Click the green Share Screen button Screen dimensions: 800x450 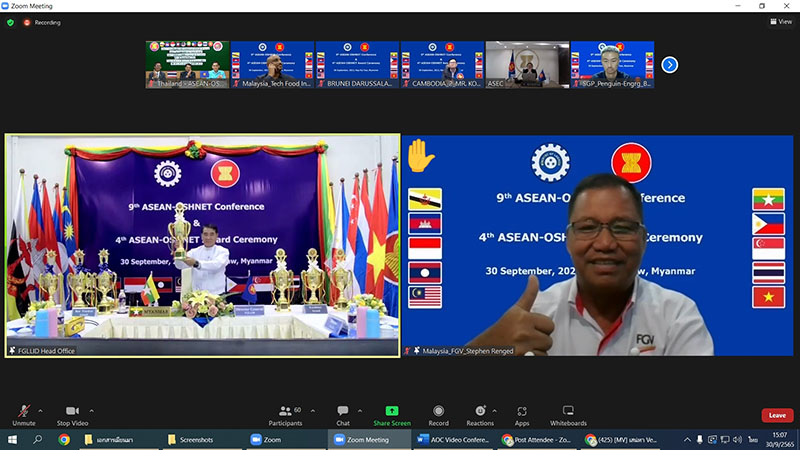pos(391,414)
